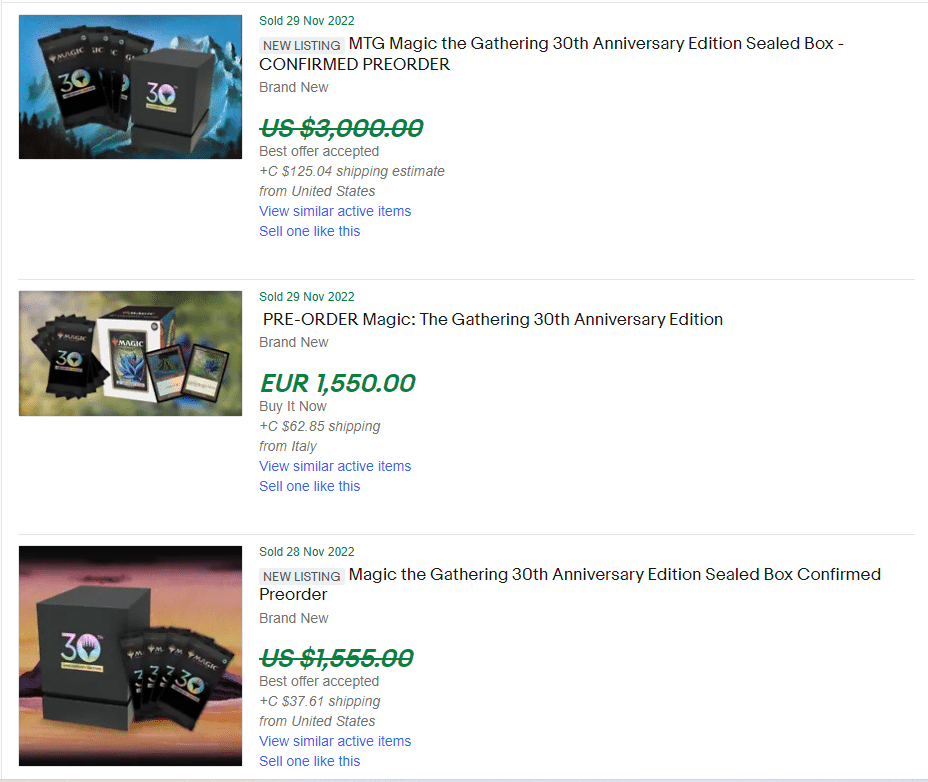Click 'Sell one like this' under the $3,000 listing
928x782 pixels.
309,231
